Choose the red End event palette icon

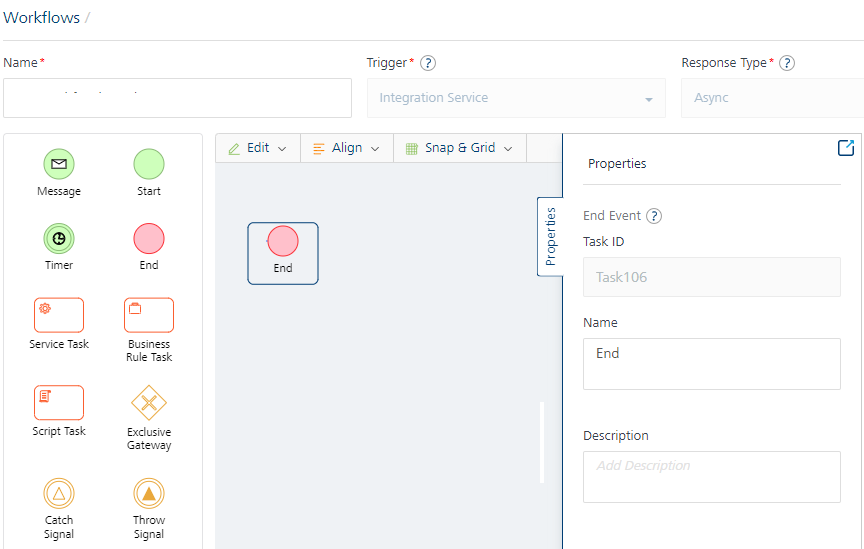[149, 239]
